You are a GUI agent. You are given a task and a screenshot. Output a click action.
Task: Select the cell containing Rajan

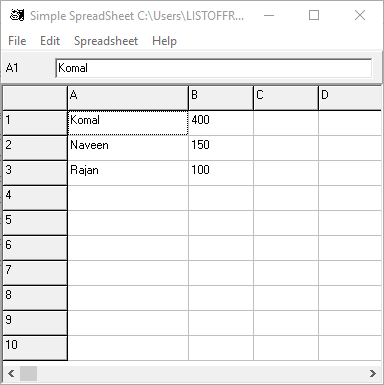[x=128, y=173]
